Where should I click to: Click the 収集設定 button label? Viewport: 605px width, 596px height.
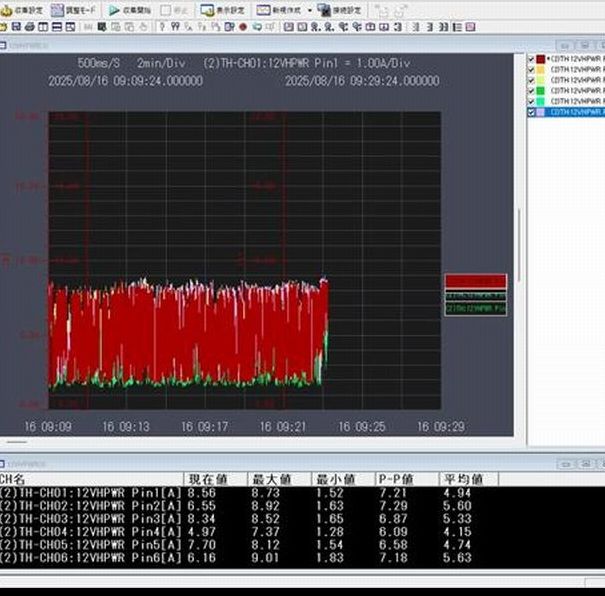29,10
